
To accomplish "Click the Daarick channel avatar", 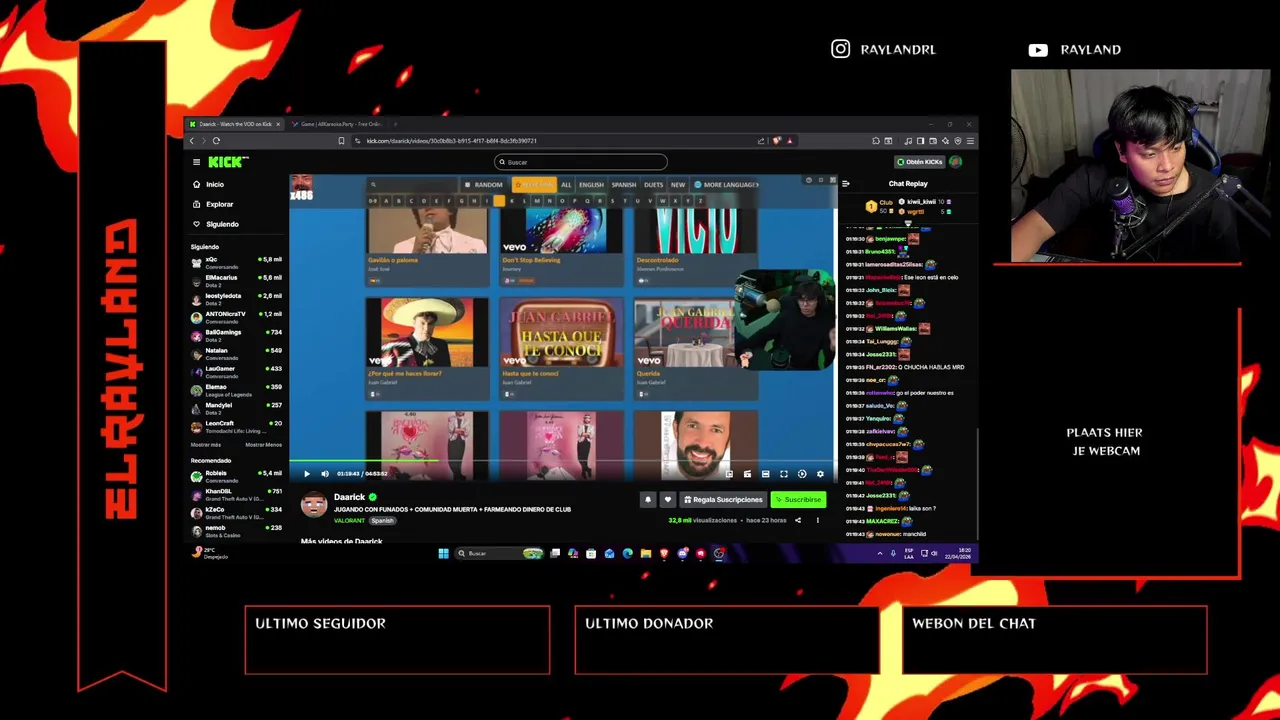I will (314, 504).
